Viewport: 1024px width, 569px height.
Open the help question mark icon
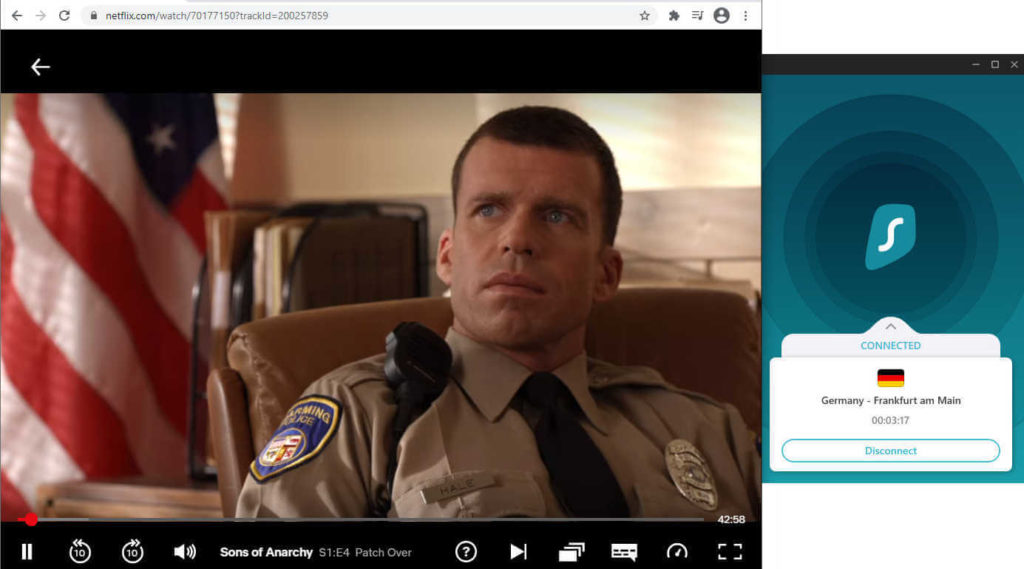click(466, 552)
